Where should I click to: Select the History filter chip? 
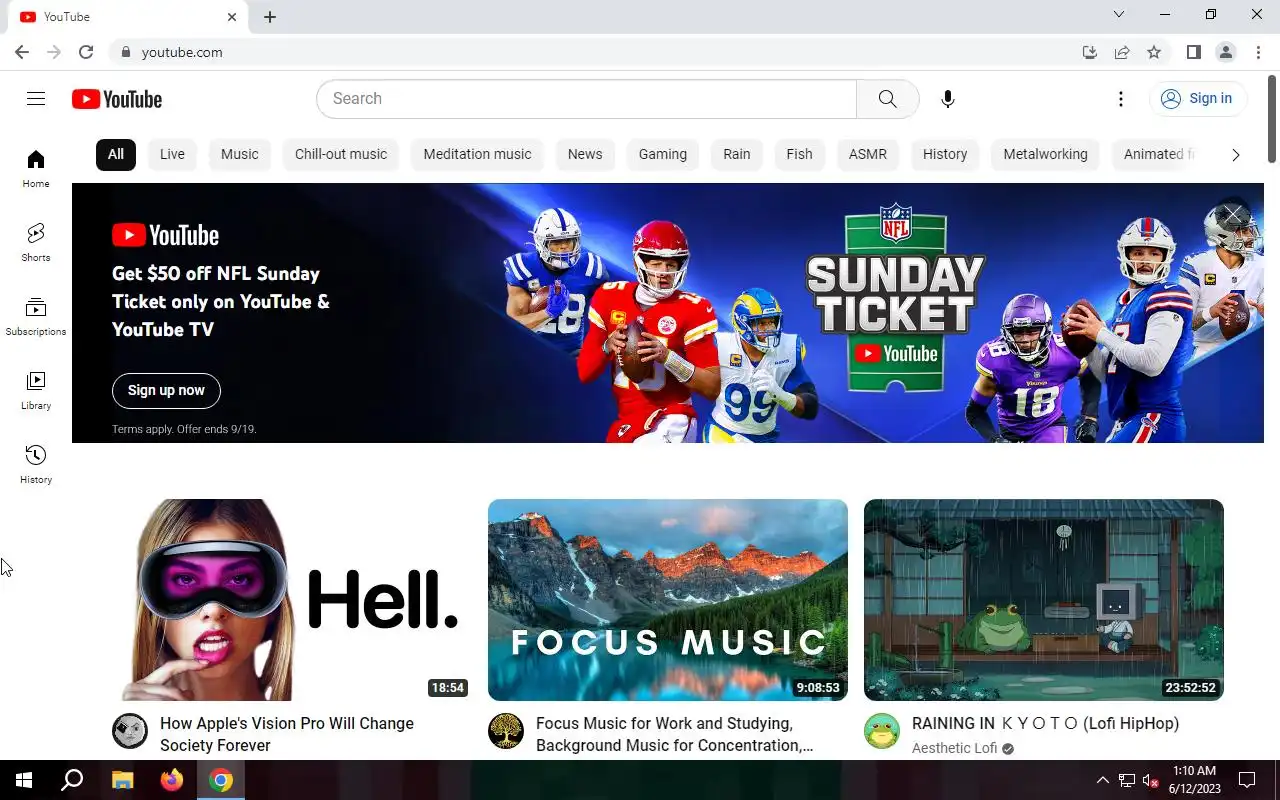(945, 154)
